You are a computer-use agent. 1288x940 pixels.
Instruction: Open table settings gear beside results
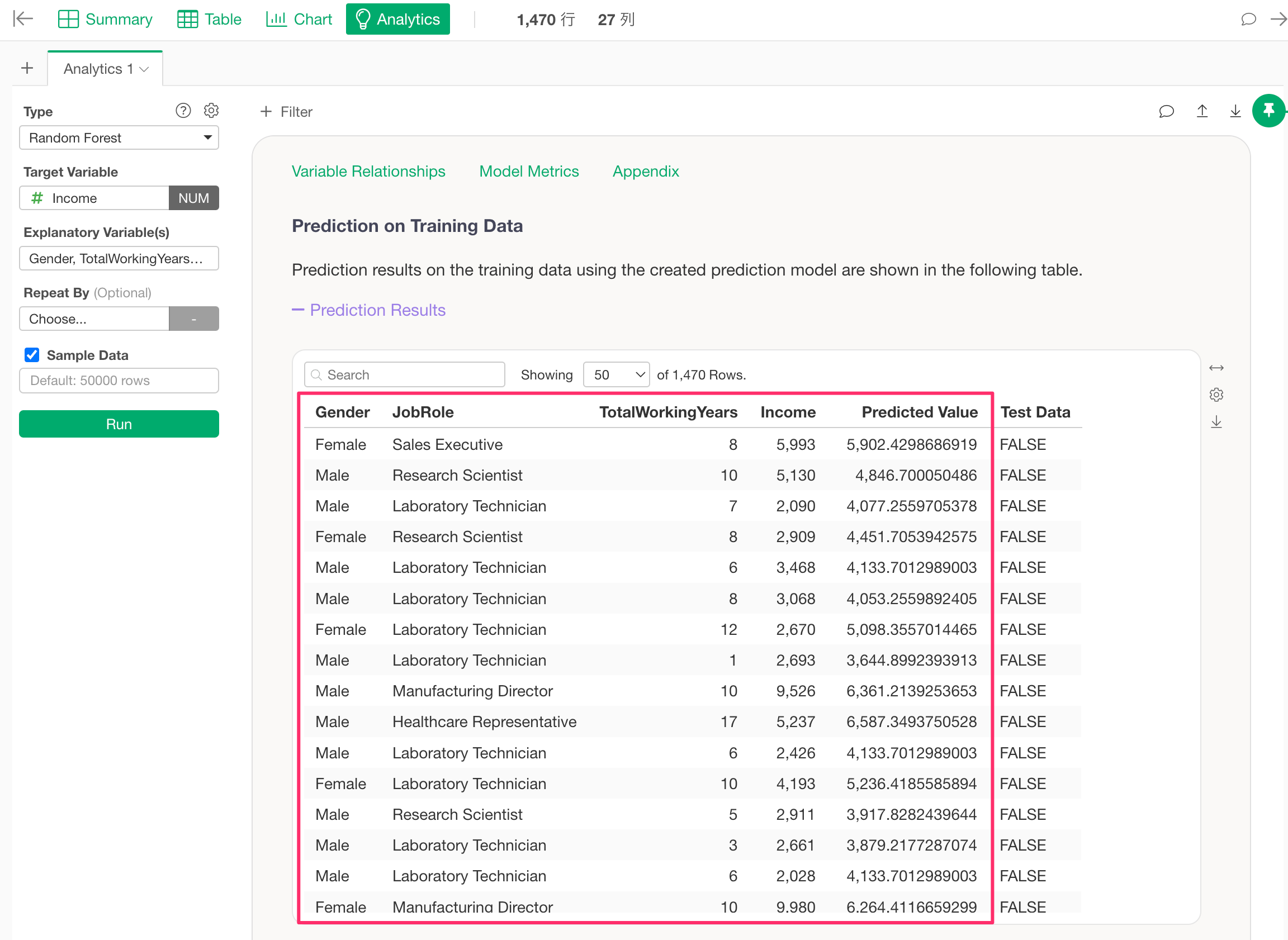[1216, 395]
